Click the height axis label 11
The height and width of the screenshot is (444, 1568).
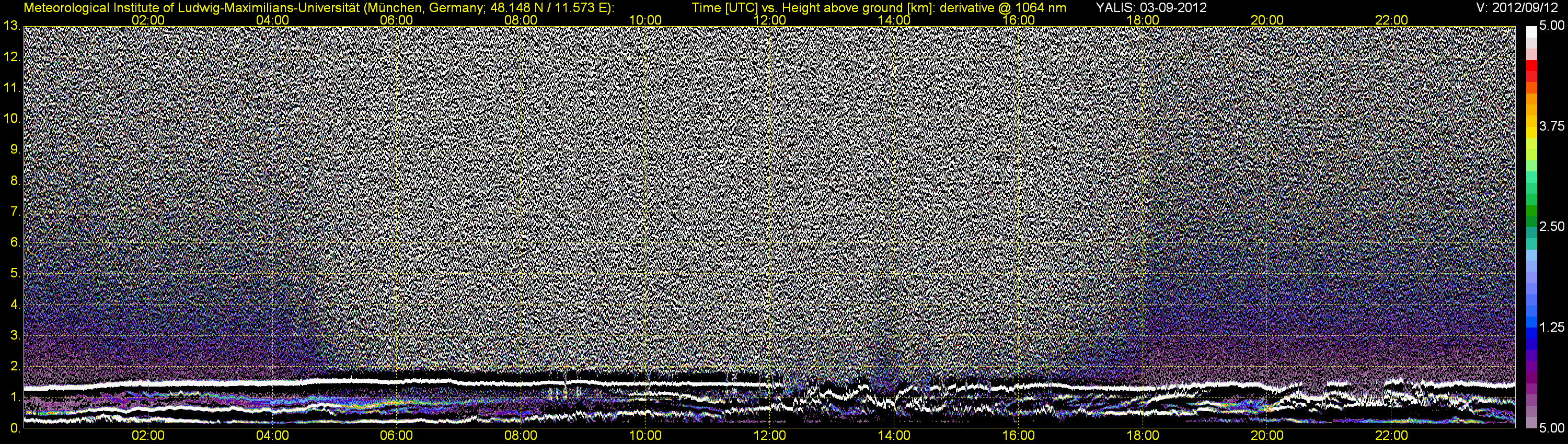(12, 88)
